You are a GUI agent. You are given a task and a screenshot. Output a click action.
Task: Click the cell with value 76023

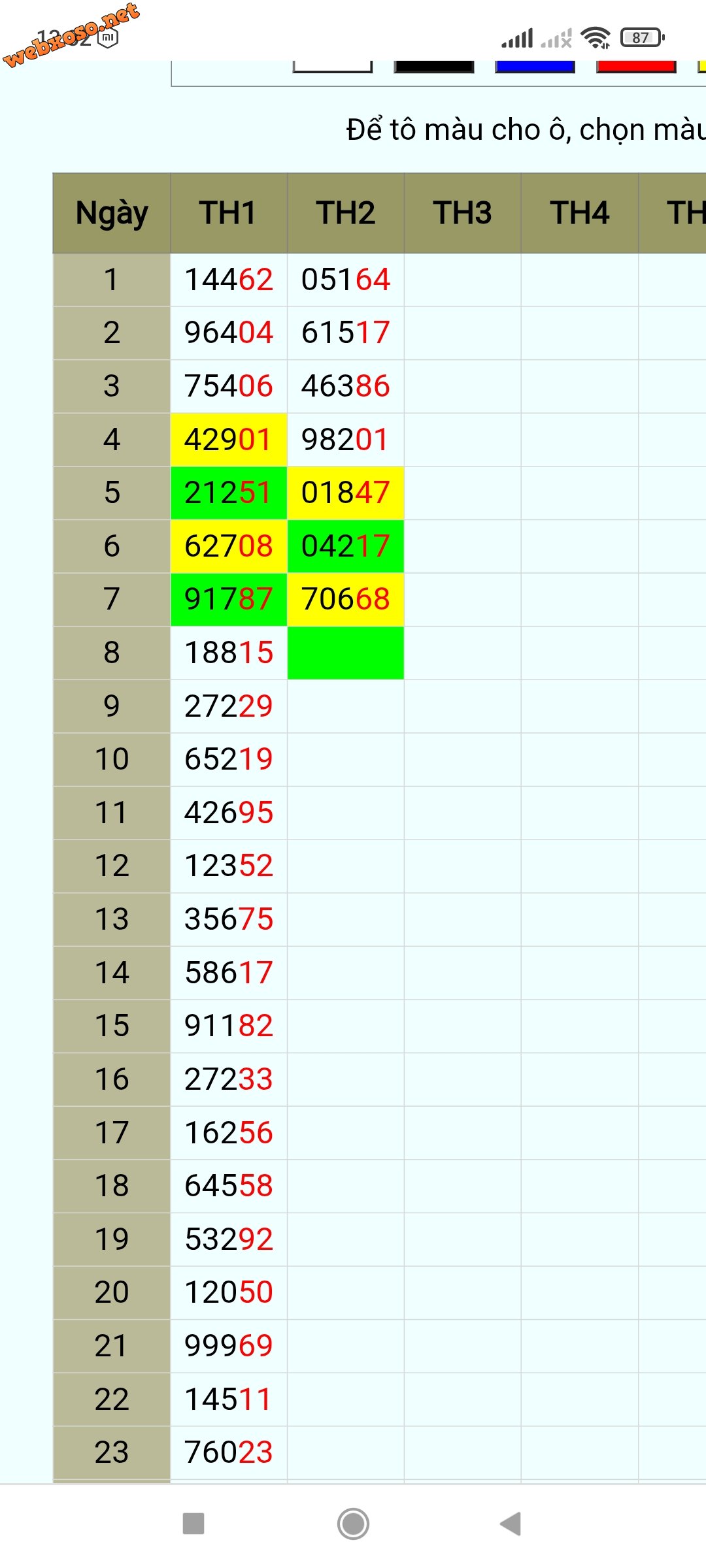click(x=229, y=1452)
